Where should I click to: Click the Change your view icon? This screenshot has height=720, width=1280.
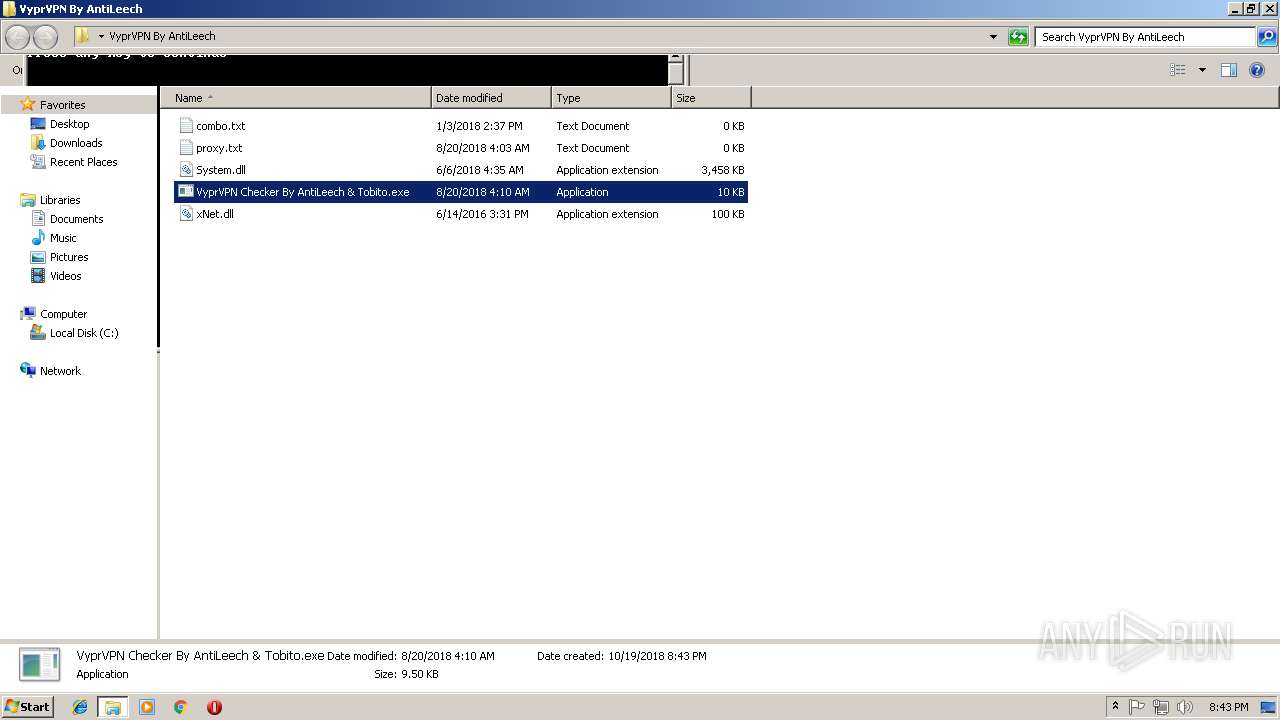point(1178,70)
